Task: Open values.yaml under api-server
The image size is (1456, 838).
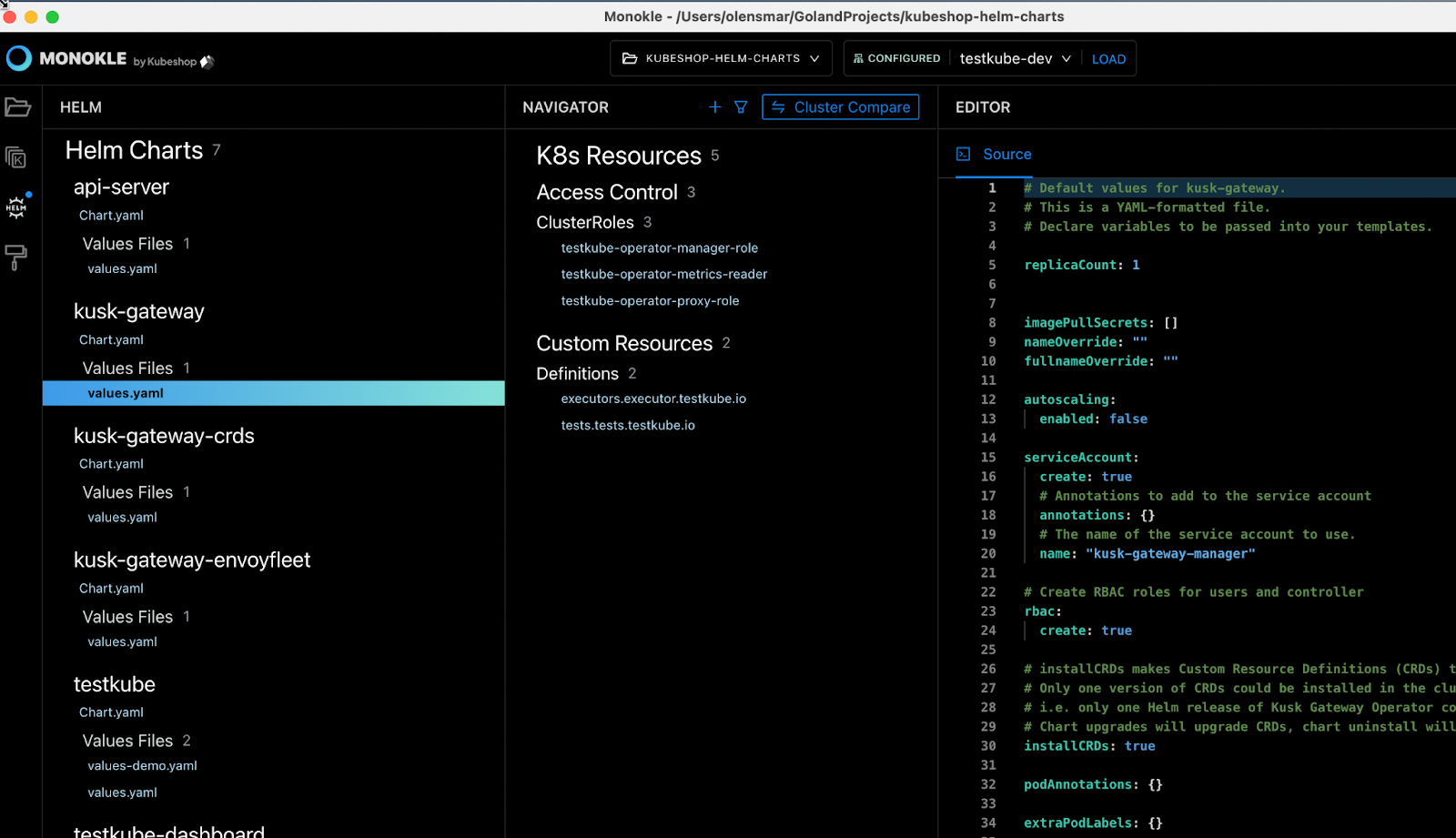Action: [x=122, y=269]
